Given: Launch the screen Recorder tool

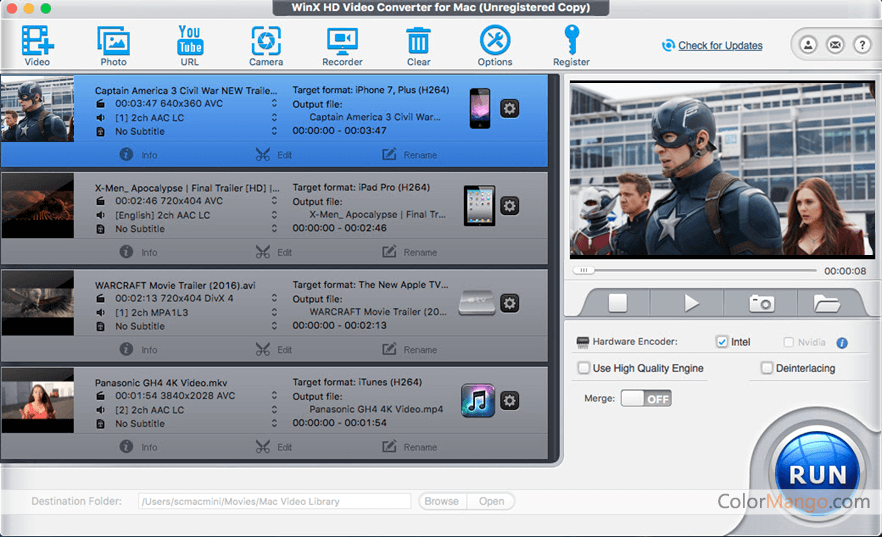Looking at the screenshot, I should click(x=342, y=41).
